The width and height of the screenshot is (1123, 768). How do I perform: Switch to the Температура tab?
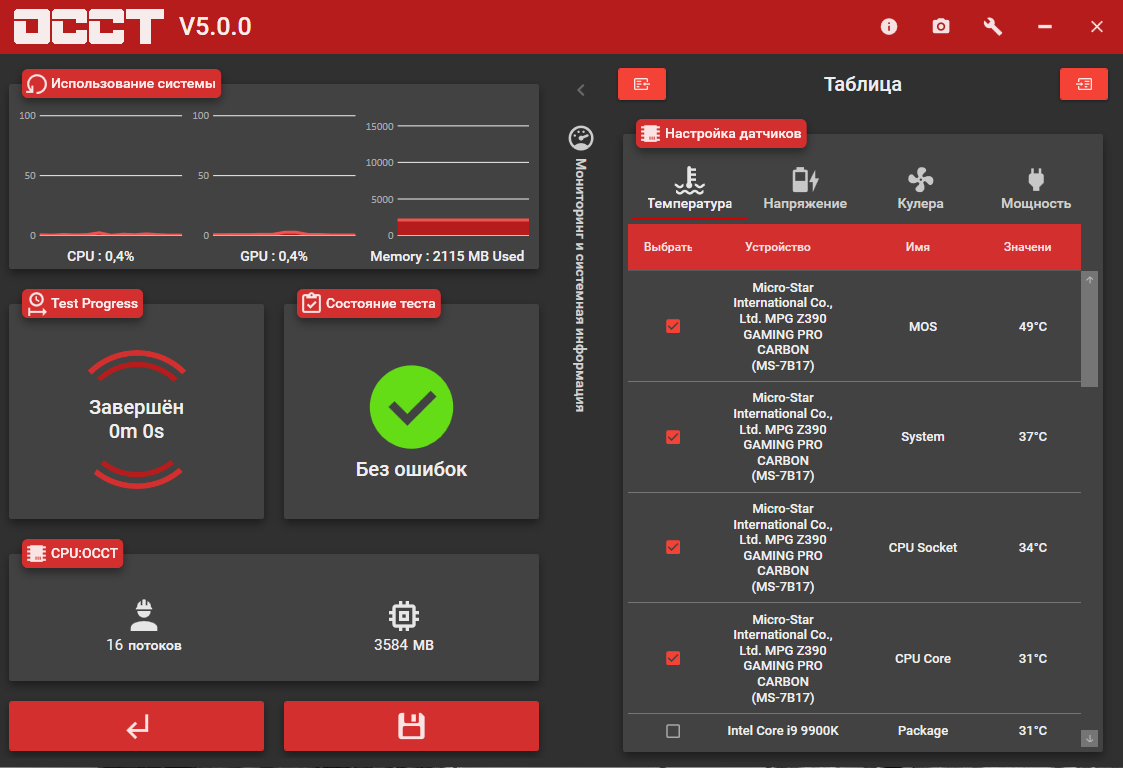tap(690, 189)
